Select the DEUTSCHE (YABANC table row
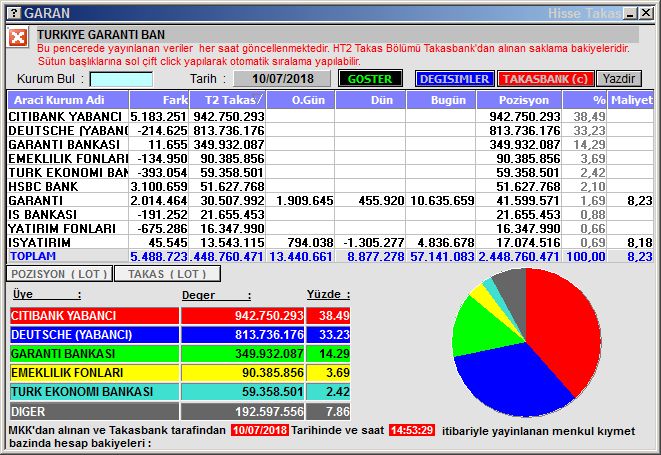The width and height of the screenshot is (661, 455). click(x=330, y=130)
